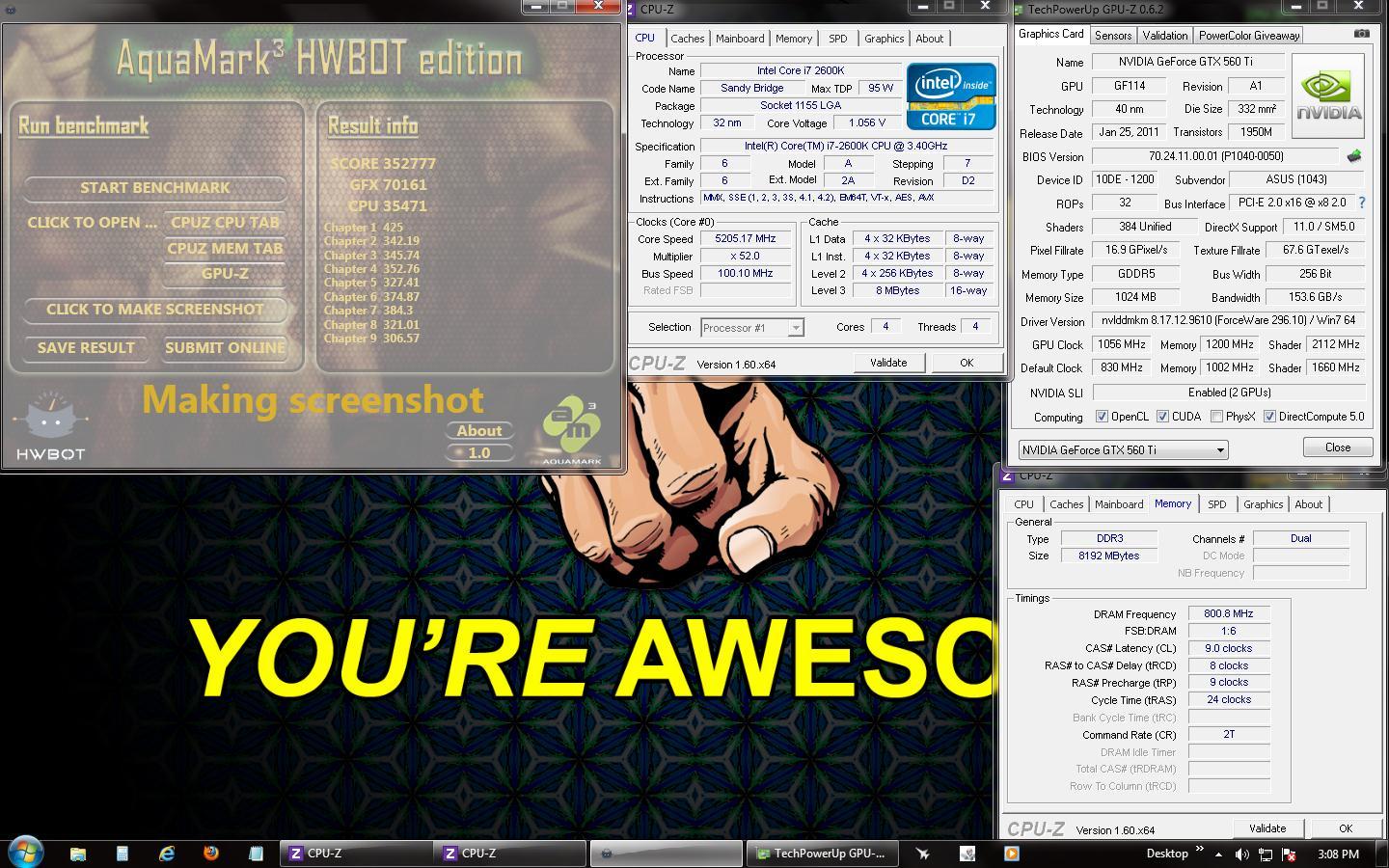Click the CPUZ MEM TAB button
The width and height of the screenshot is (1389, 868).
(x=225, y=248)
